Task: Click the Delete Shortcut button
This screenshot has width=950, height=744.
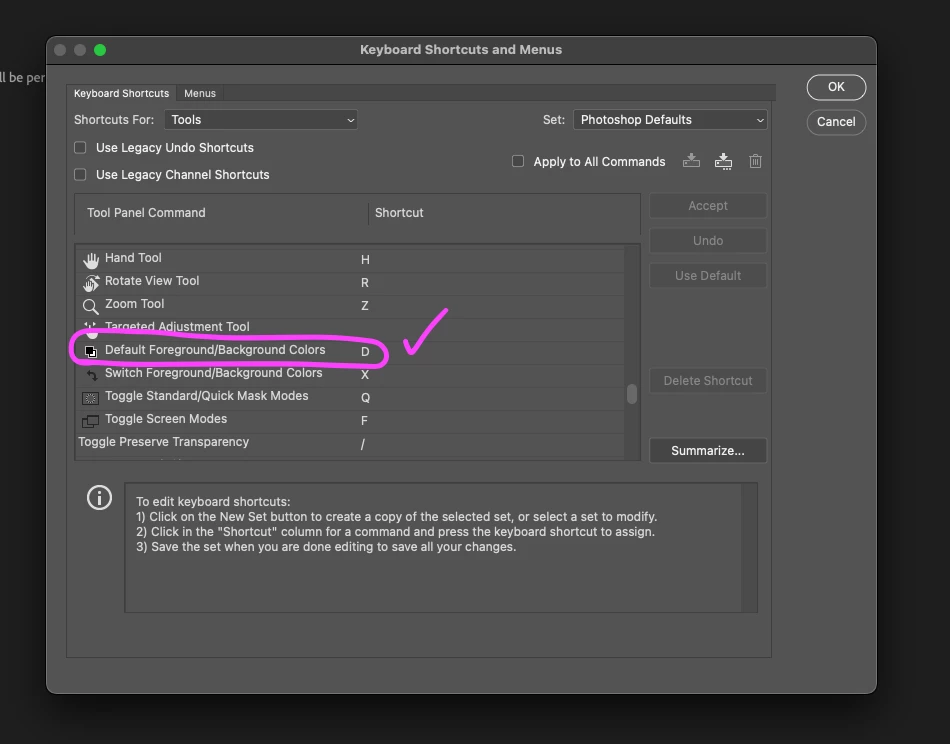Action: (708, 381)
